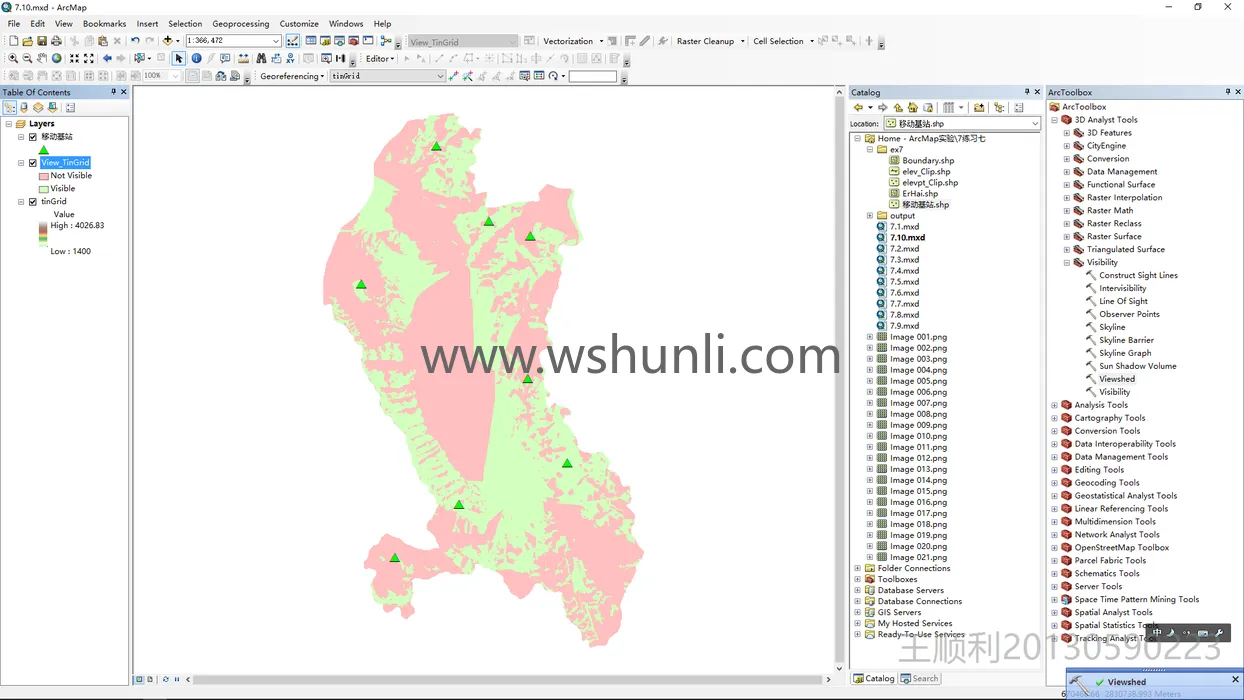Image resolution: width=1244 pixels, height=700 pixels.
Task: Select the Zoom In tool
Action: 13,58
